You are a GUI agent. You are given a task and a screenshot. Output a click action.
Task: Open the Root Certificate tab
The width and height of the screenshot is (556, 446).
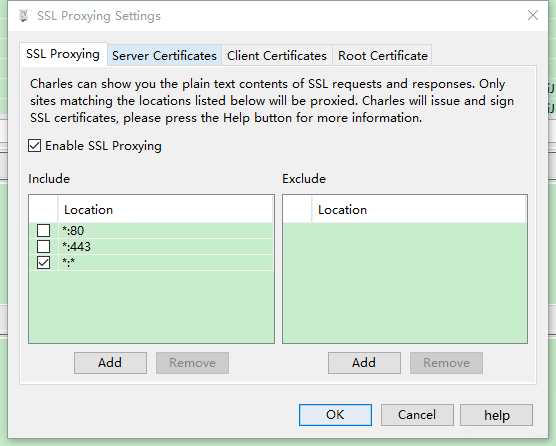click(383, 56)
